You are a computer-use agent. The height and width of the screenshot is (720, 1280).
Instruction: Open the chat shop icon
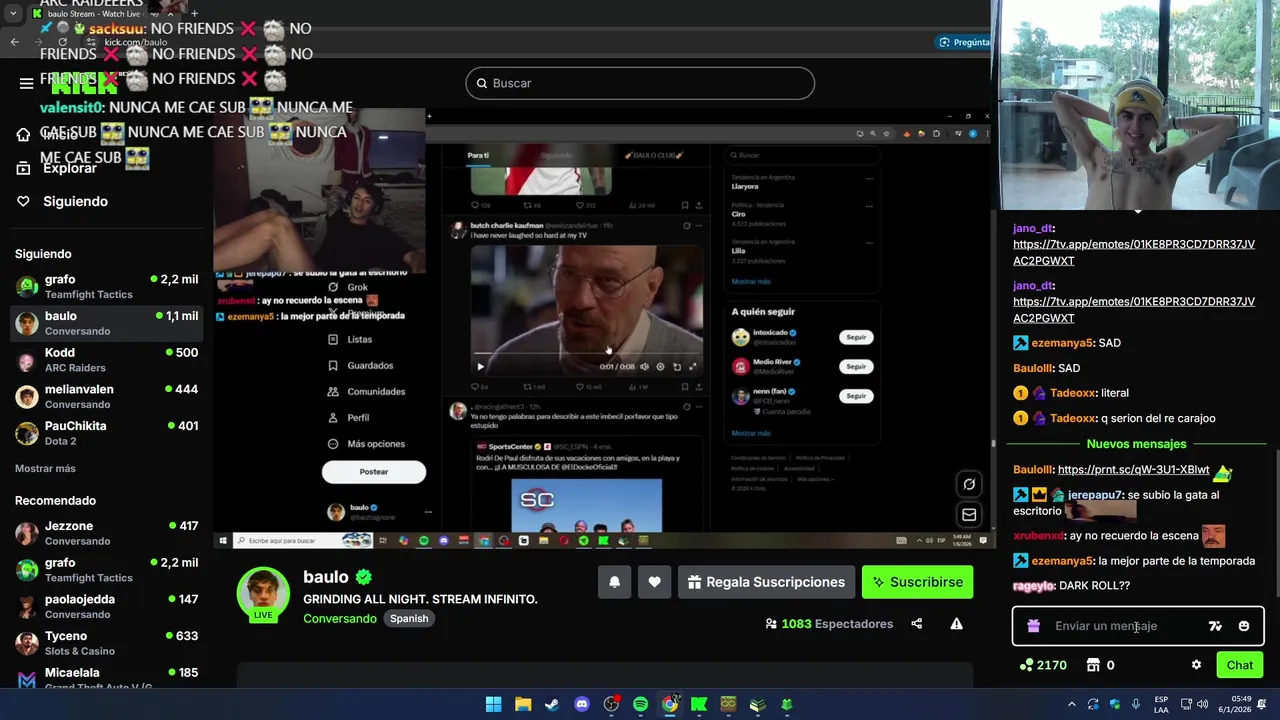(x=1093, y=665)
